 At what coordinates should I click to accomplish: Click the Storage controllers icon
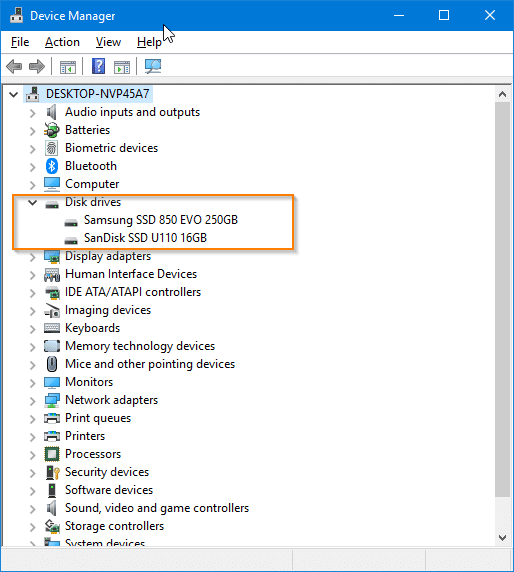point(52,526)
